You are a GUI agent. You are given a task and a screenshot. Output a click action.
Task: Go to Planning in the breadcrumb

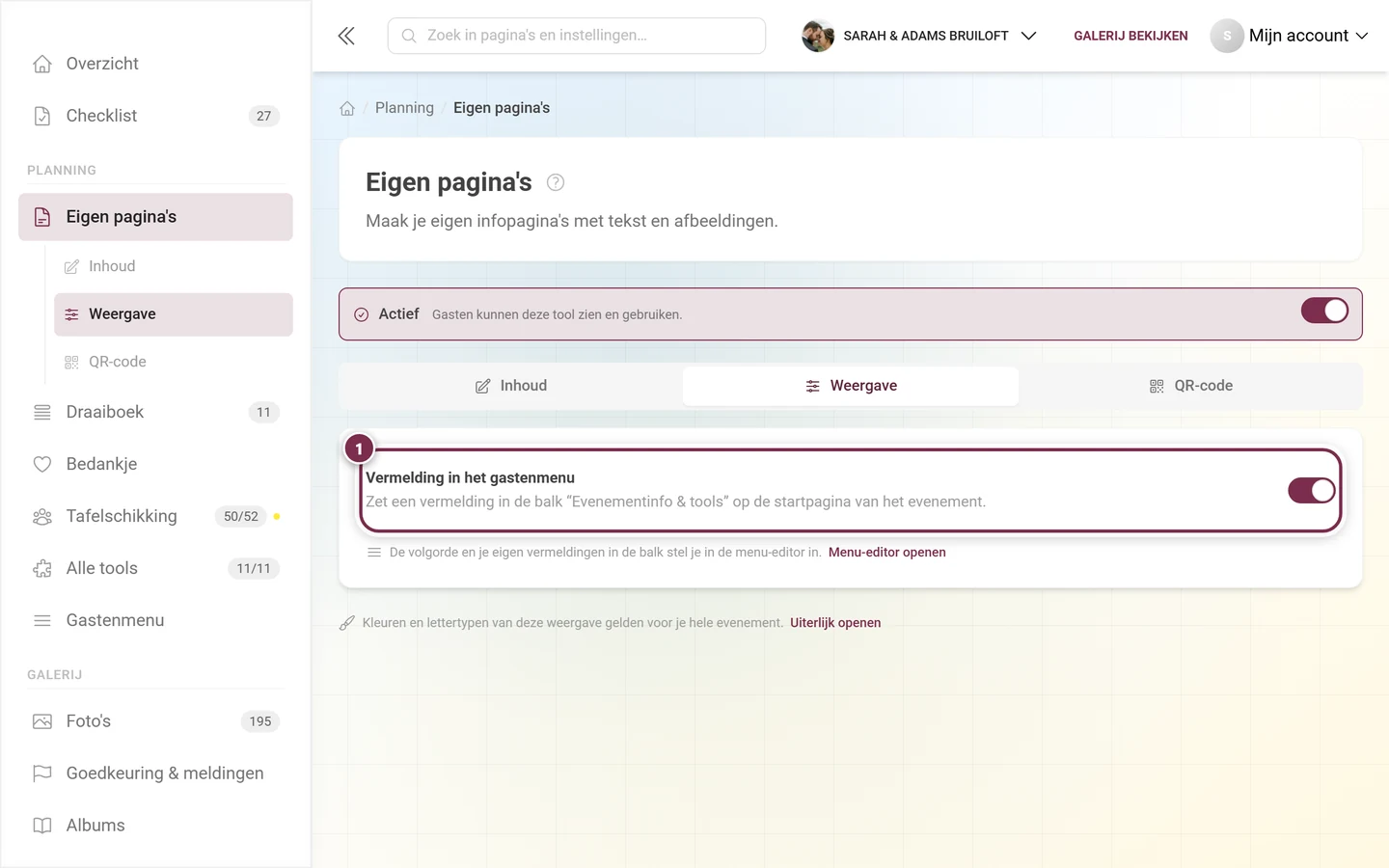[x=404, y=108]
